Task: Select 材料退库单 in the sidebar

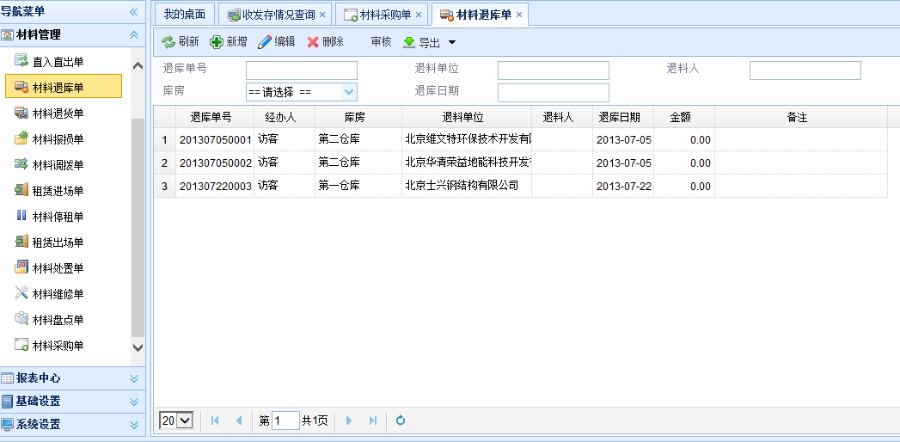Action: [63, 87]
